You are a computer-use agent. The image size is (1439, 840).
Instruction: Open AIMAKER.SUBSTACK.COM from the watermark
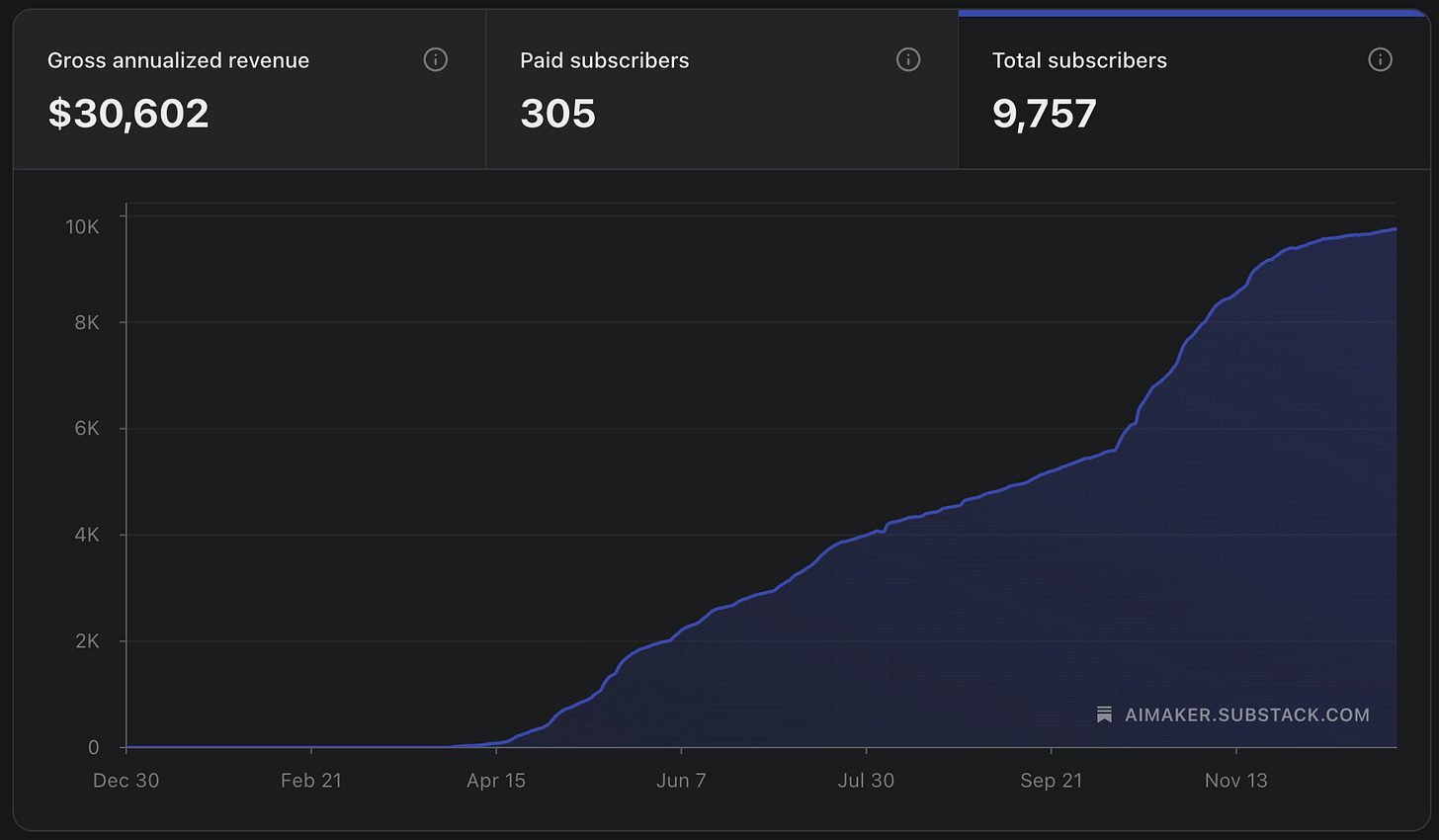coord(1247,714)
